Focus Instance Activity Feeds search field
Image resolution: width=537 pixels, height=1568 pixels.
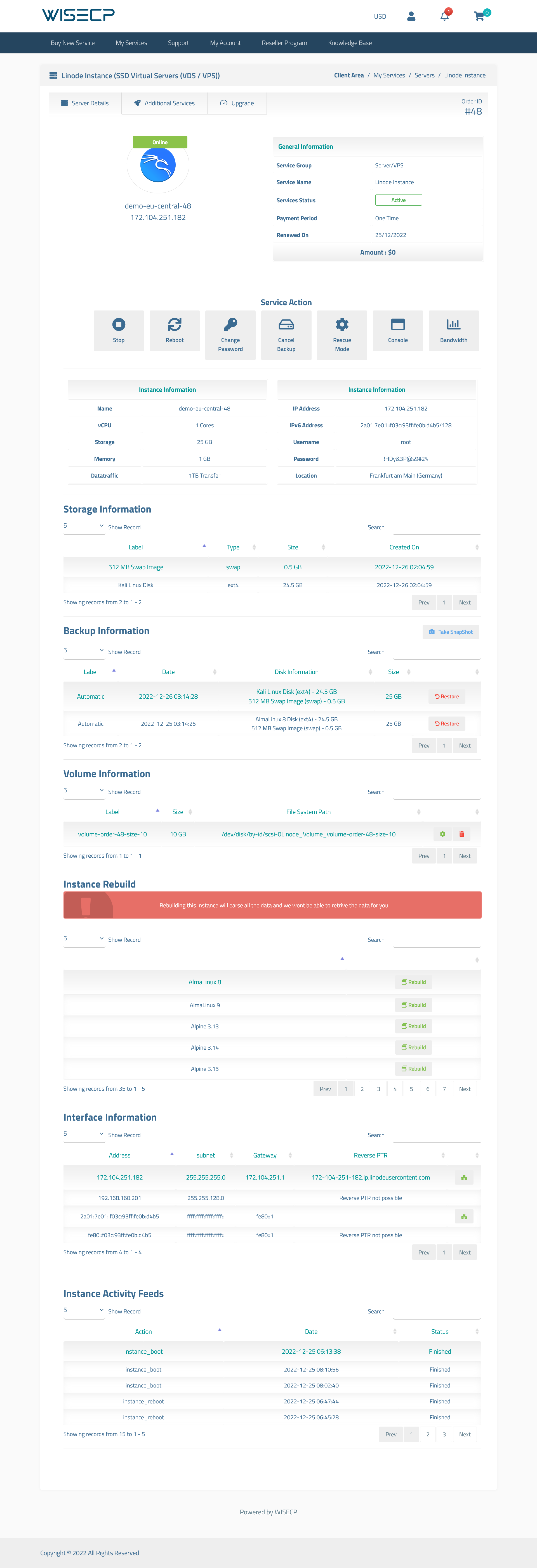[436, 1312]
